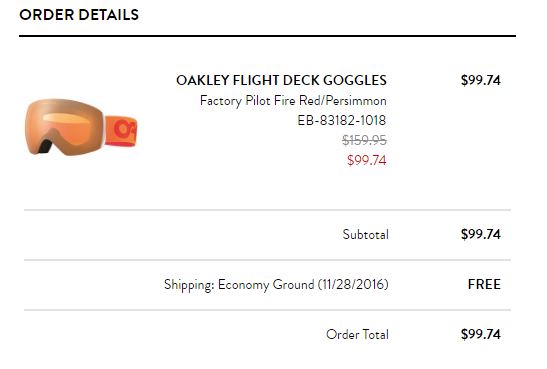Click the black rule under ORDER DETAILS
547x369 pixels.
(x=267, y=36)
